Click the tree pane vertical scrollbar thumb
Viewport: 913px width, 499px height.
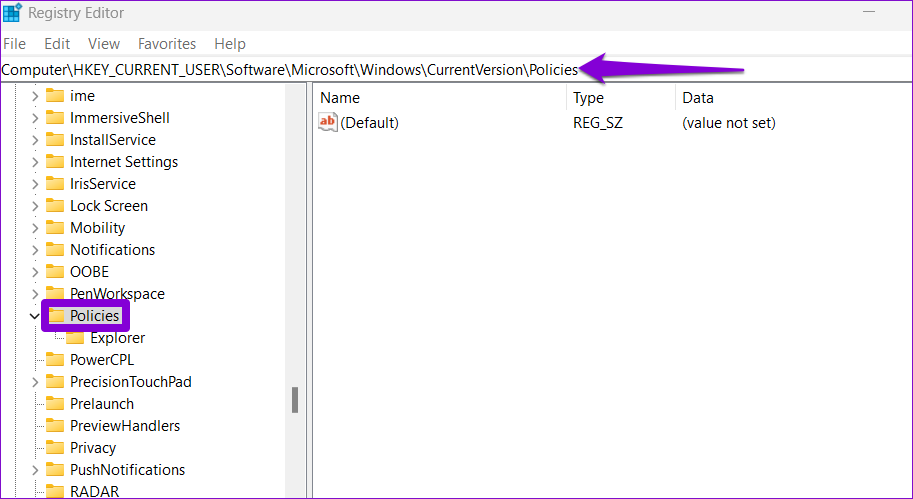pyautogui.click(x=295, y=400)
